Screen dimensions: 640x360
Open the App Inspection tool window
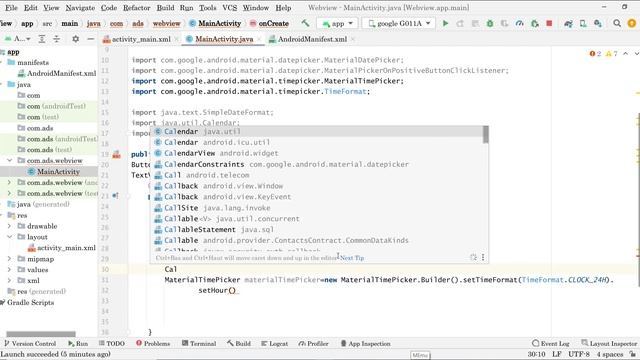point(365,343)
